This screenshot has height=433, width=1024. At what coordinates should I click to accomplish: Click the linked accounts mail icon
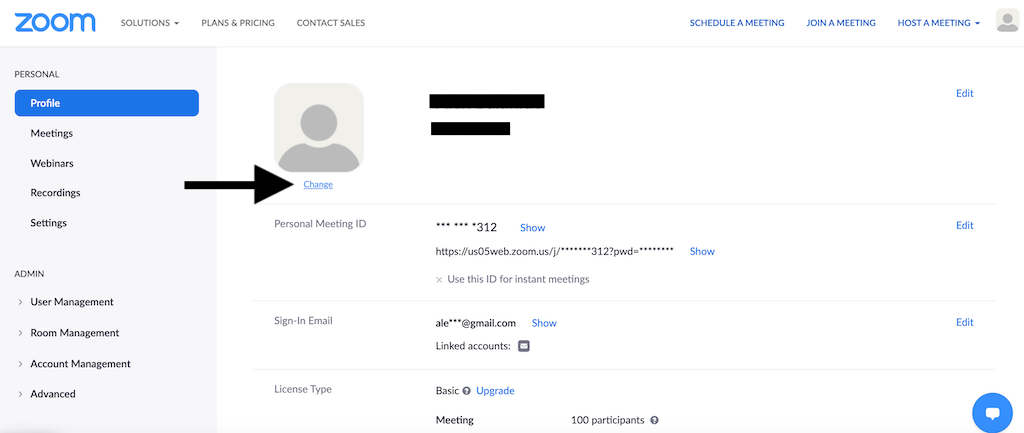tap(524, 346)
